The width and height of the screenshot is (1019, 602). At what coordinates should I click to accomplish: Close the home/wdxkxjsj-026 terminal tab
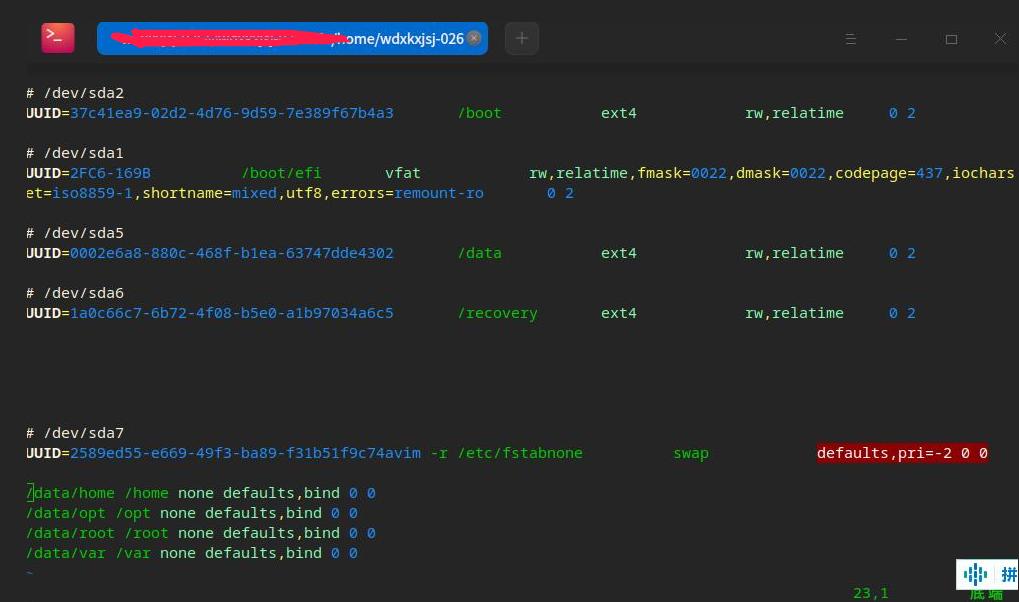tap(474, 38)
